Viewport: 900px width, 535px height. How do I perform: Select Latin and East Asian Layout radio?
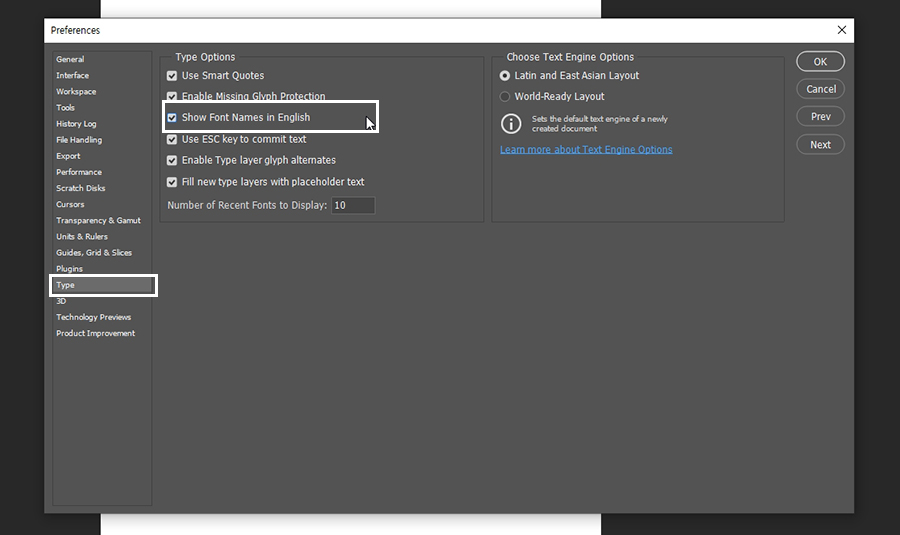click(505, 76)
